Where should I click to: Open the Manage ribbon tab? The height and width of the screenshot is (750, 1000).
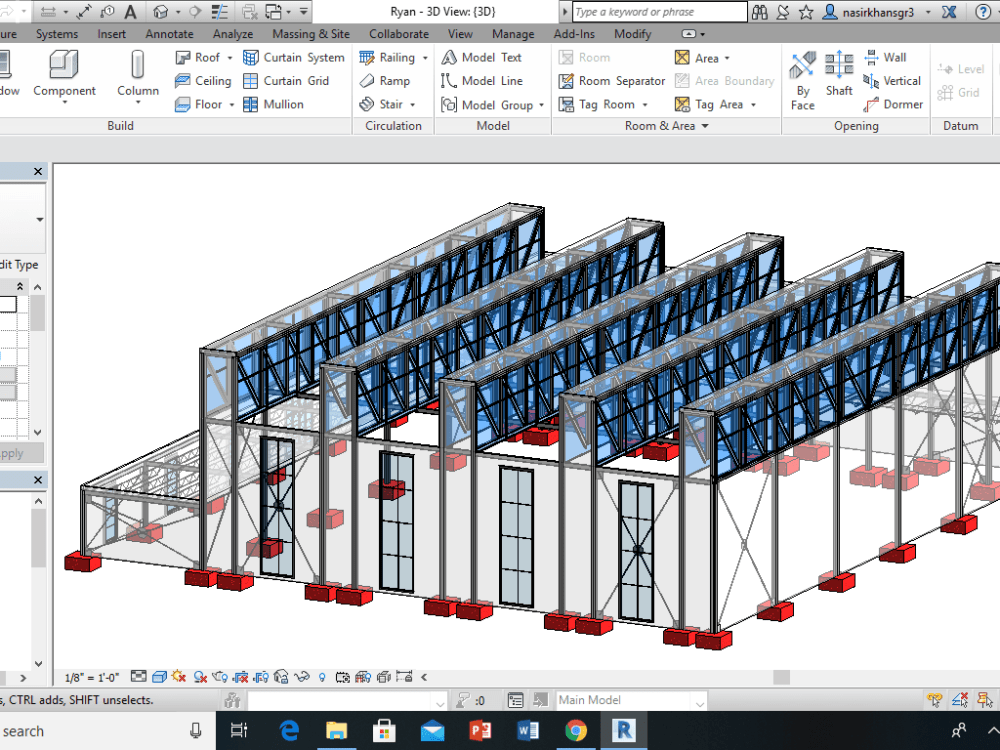(x=513, y=33)
